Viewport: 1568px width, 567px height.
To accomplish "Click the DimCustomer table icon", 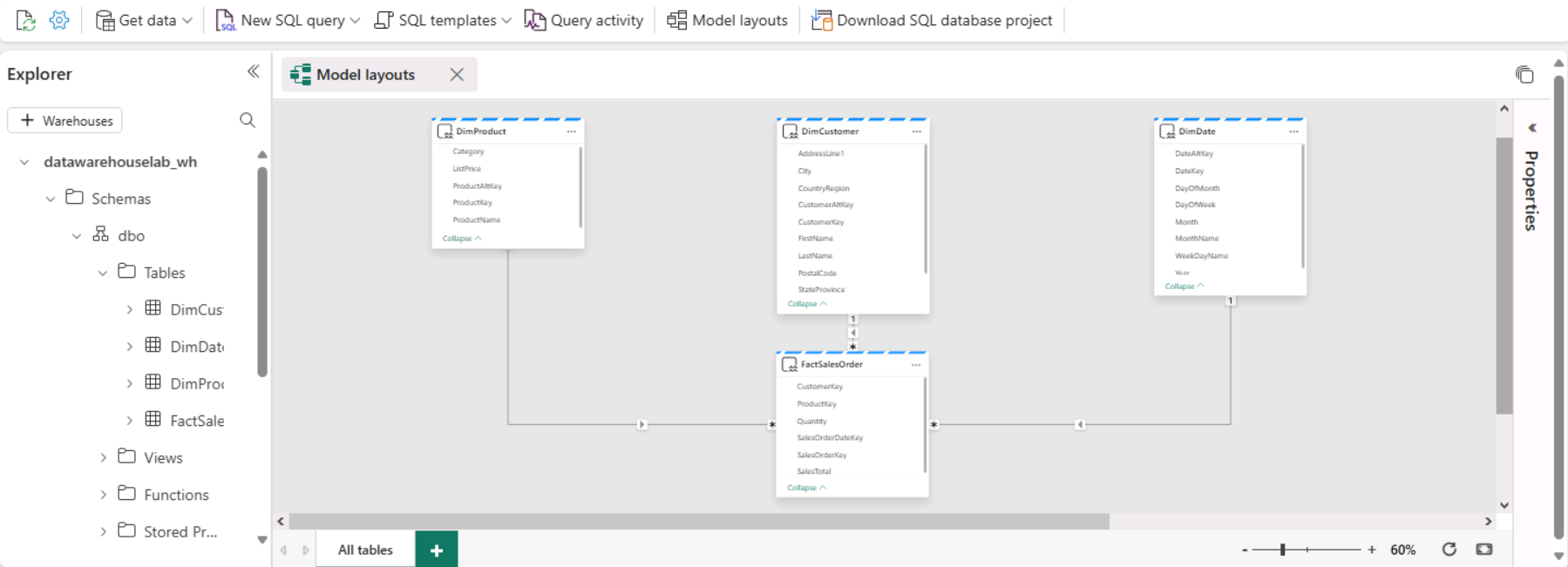I will coord(790,132).
